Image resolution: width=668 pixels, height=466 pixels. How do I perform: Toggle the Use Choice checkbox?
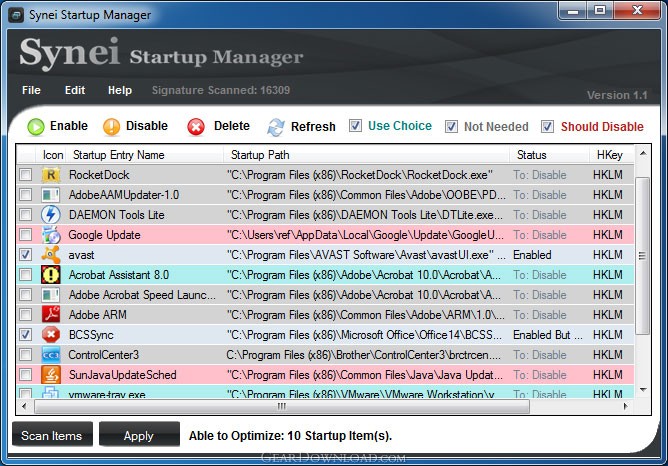[x=355, y=126]
